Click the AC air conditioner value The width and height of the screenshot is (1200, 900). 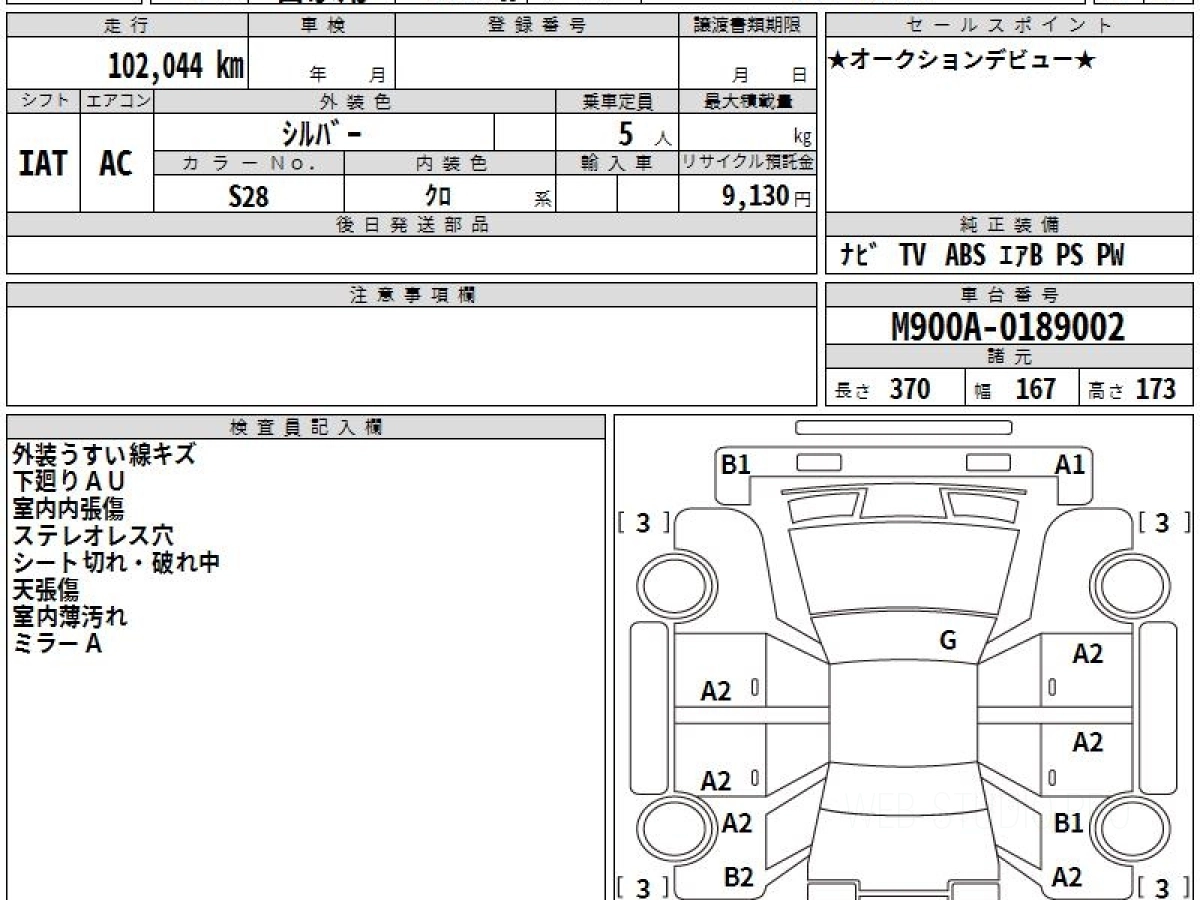coord(116,164)
